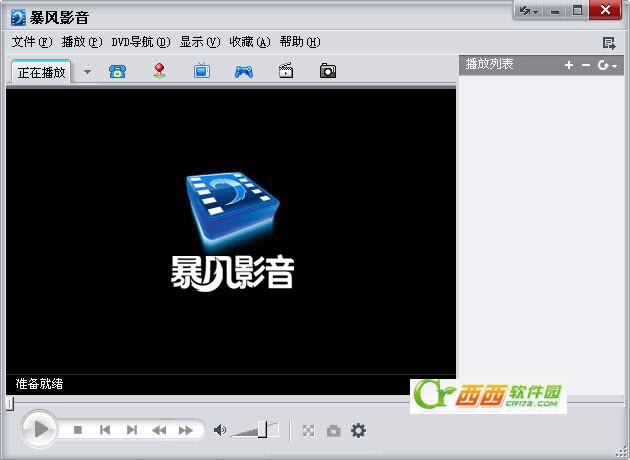Maximize the 暴风影音 window

[577, 10]
